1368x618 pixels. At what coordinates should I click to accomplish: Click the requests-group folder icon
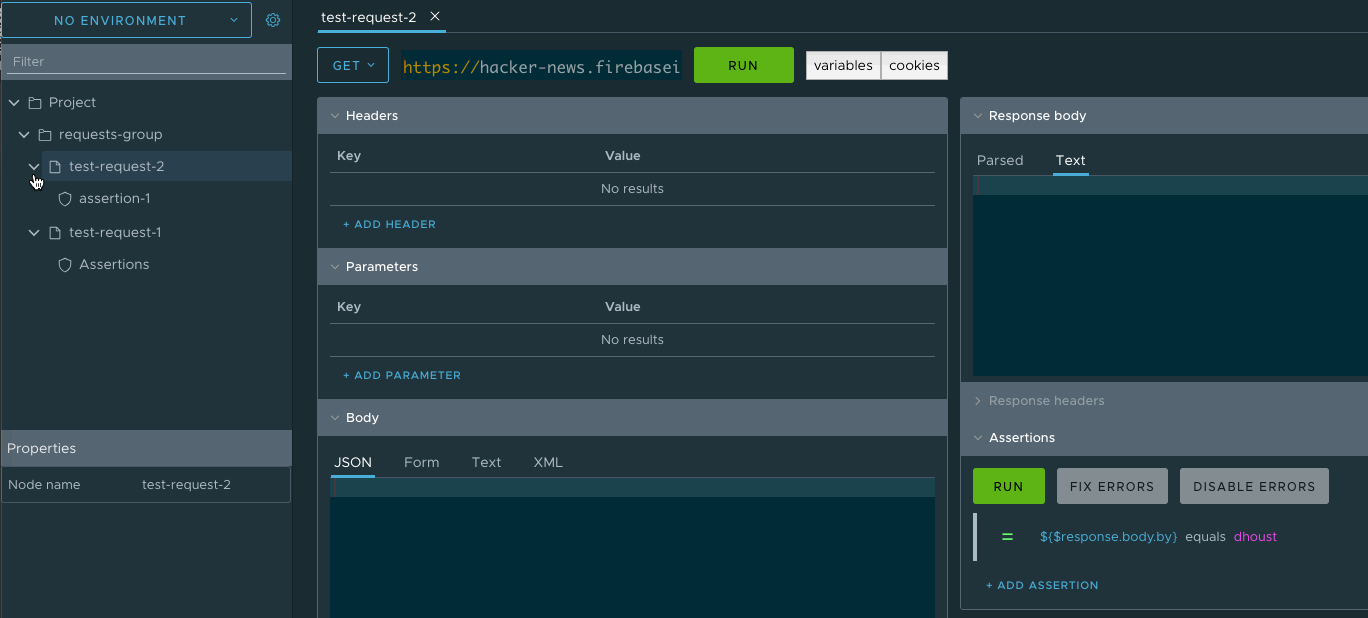45,135
